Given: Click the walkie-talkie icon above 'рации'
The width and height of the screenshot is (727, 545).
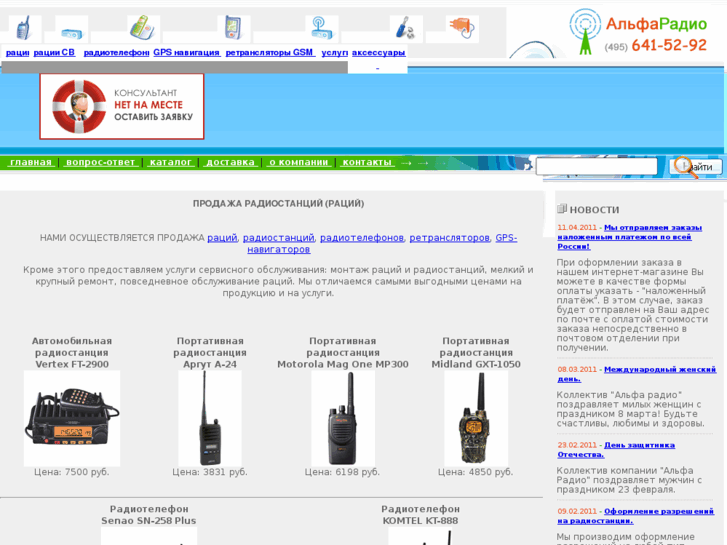Looking at the screenshot, I should click(x=23, y=28).
